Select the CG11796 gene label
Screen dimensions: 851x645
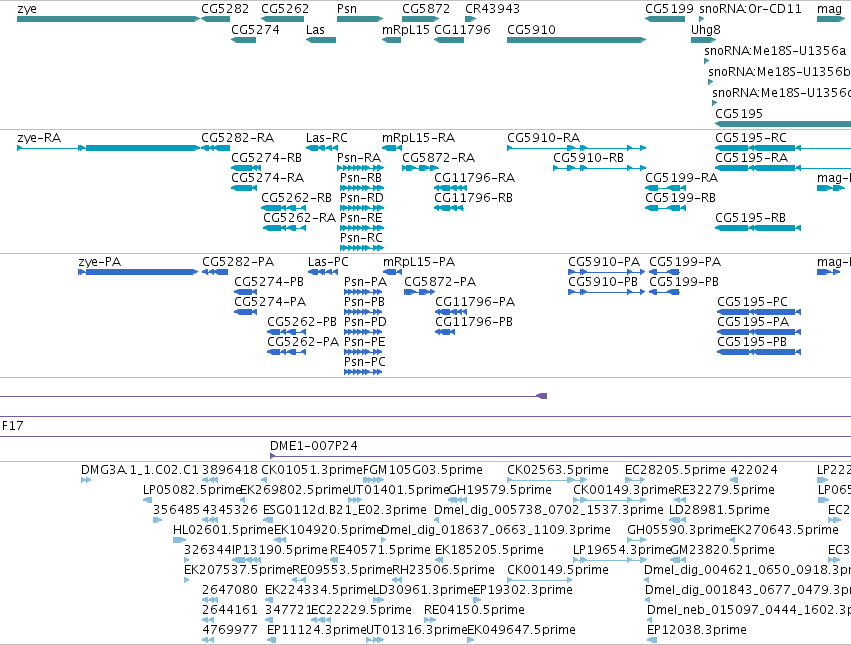coord(462,29)
